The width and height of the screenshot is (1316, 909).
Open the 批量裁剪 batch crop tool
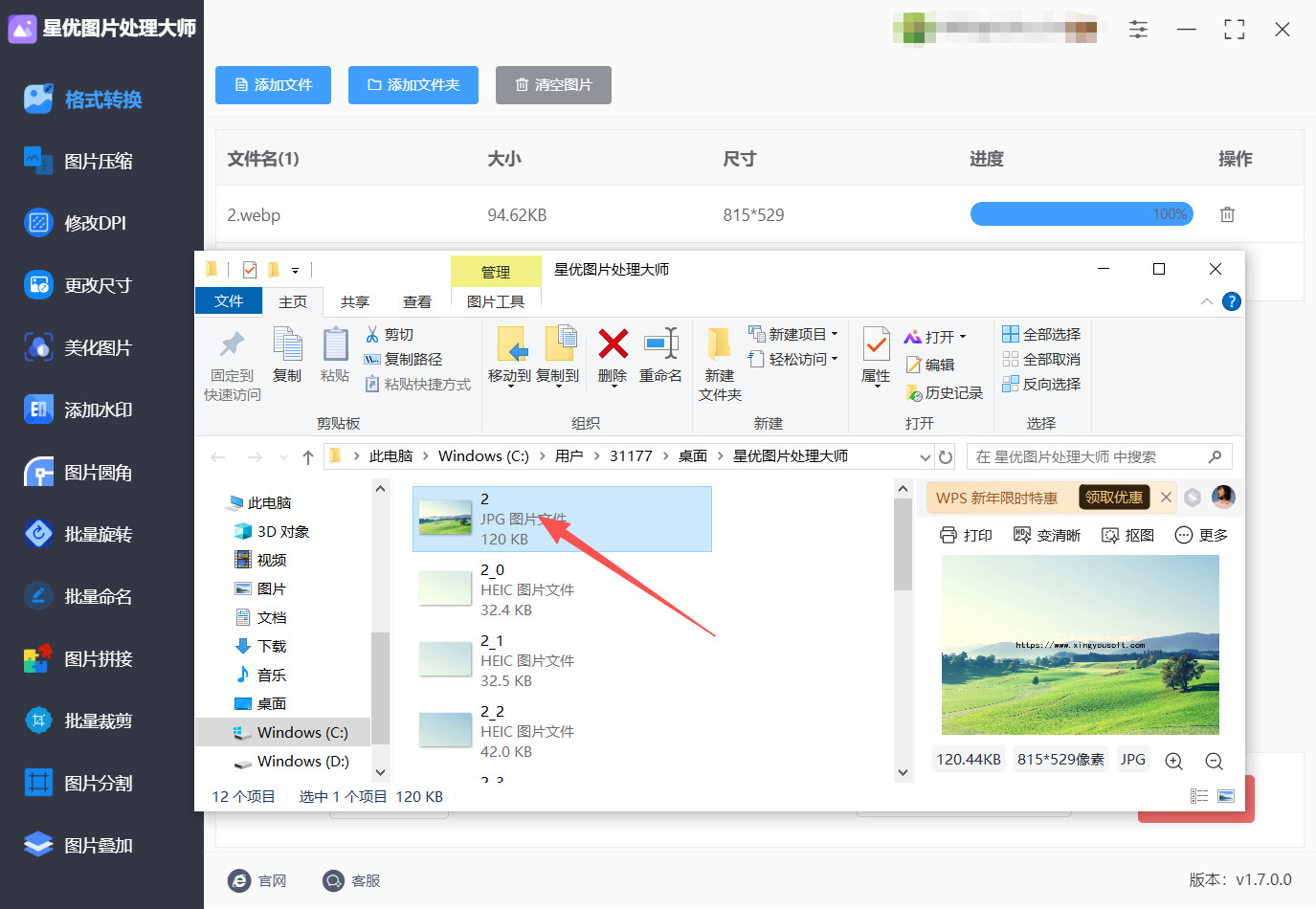[x=79, y=721]
